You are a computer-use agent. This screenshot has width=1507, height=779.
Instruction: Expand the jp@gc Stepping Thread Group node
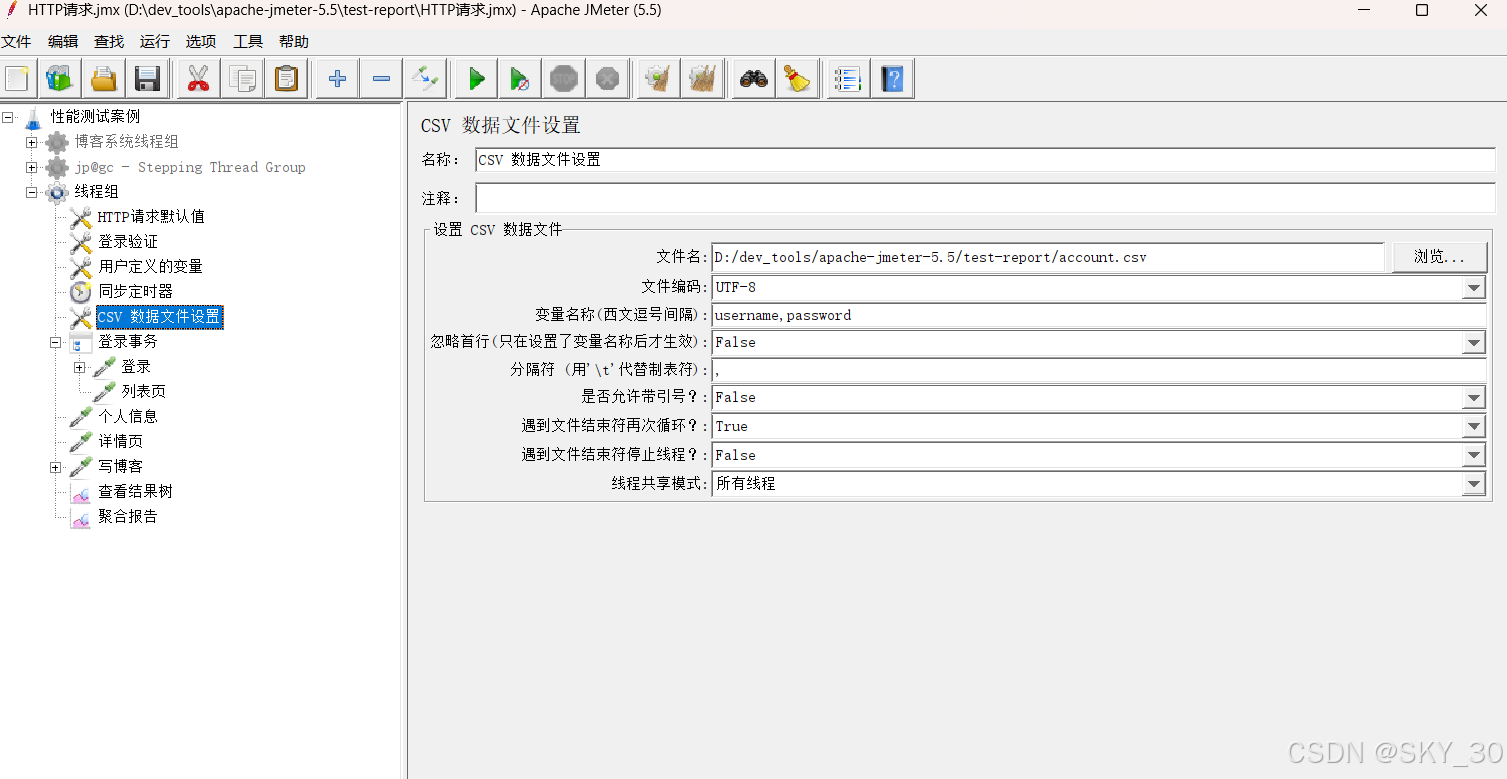(x=32, y=167)
